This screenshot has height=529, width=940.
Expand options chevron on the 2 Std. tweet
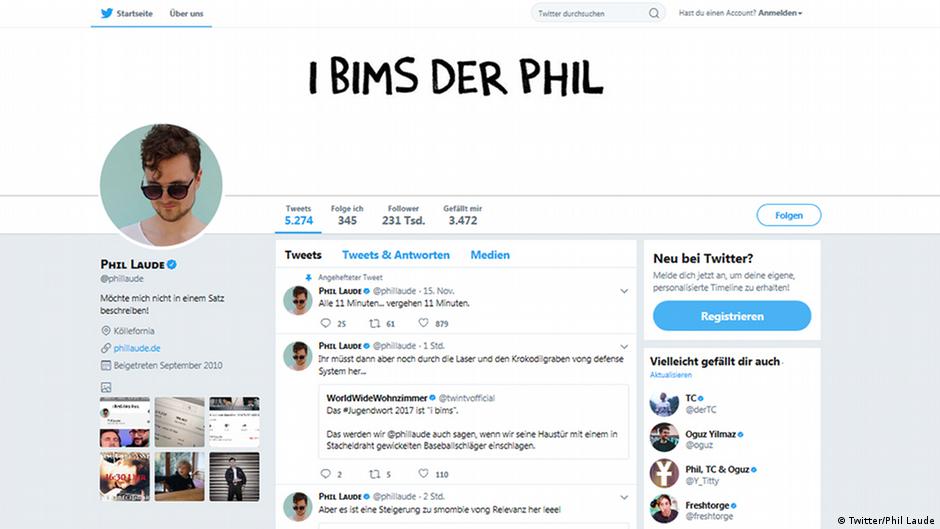[x=624, y=497]
